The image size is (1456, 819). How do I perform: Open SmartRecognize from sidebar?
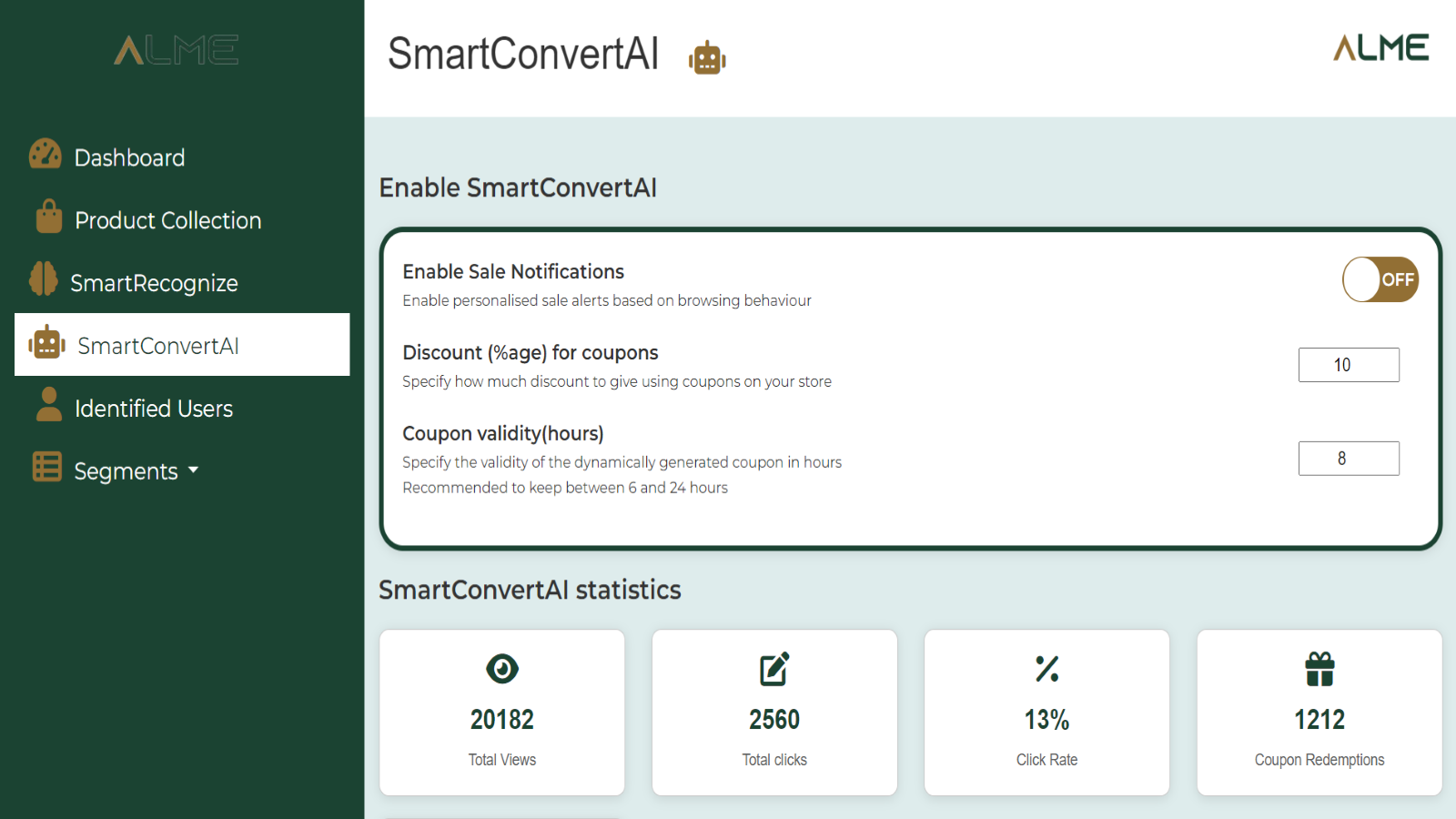coord(182,283)
